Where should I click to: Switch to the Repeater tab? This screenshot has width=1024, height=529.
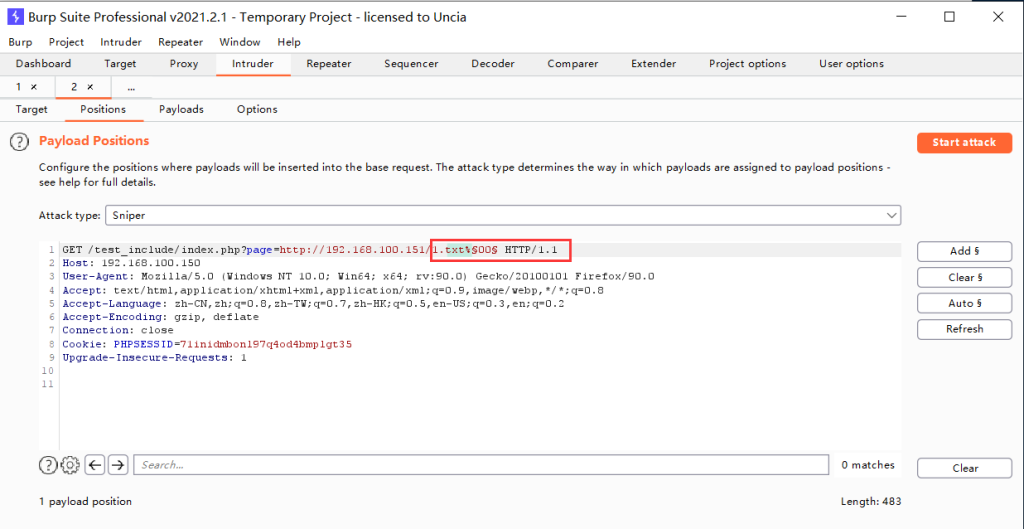(328, 64)
